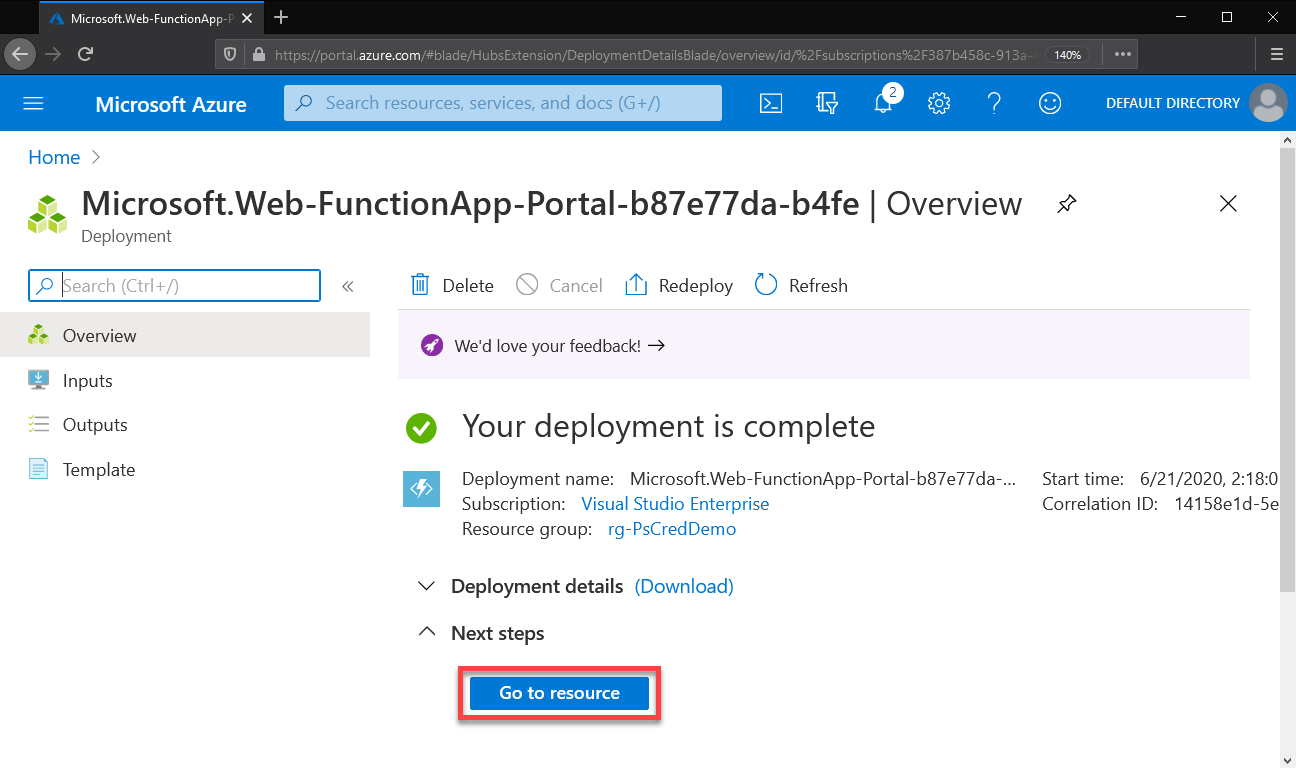Image resolution: width=1296 pixels, height=768 pixels.
Task: Click the deployment cubes icon beside title
Action: (47, 213)
